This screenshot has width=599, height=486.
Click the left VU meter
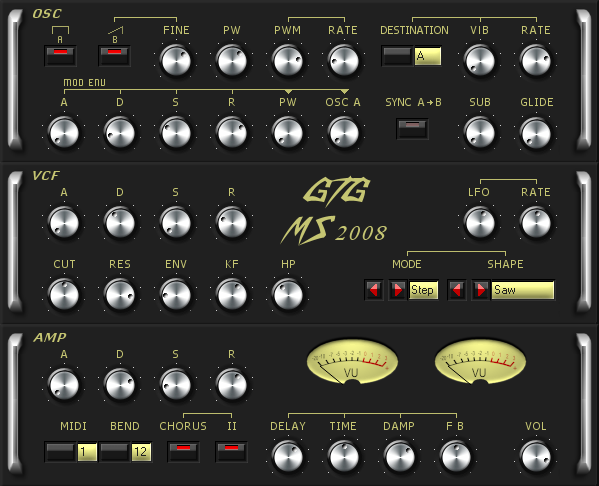pyautogui.click(x=352, y=361)
